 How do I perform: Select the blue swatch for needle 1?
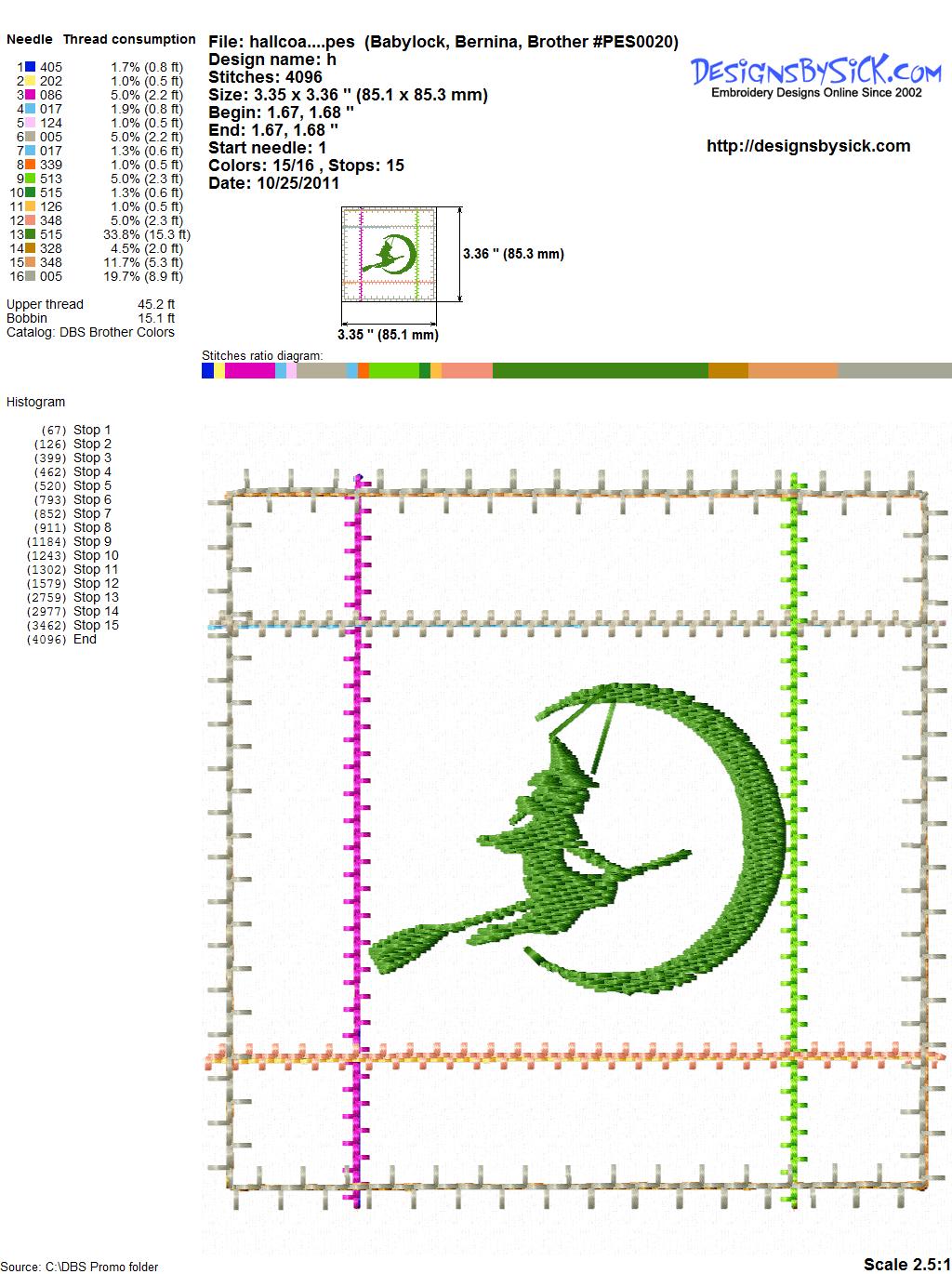[x=31, y=67]
